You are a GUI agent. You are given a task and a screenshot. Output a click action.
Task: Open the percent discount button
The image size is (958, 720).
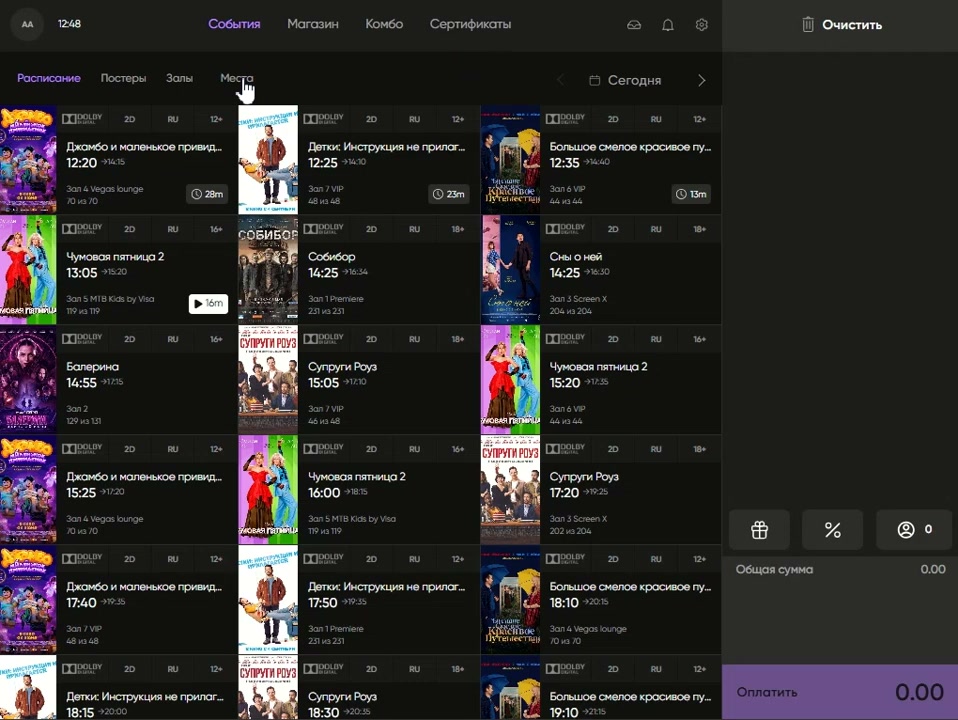coord(833,529)
